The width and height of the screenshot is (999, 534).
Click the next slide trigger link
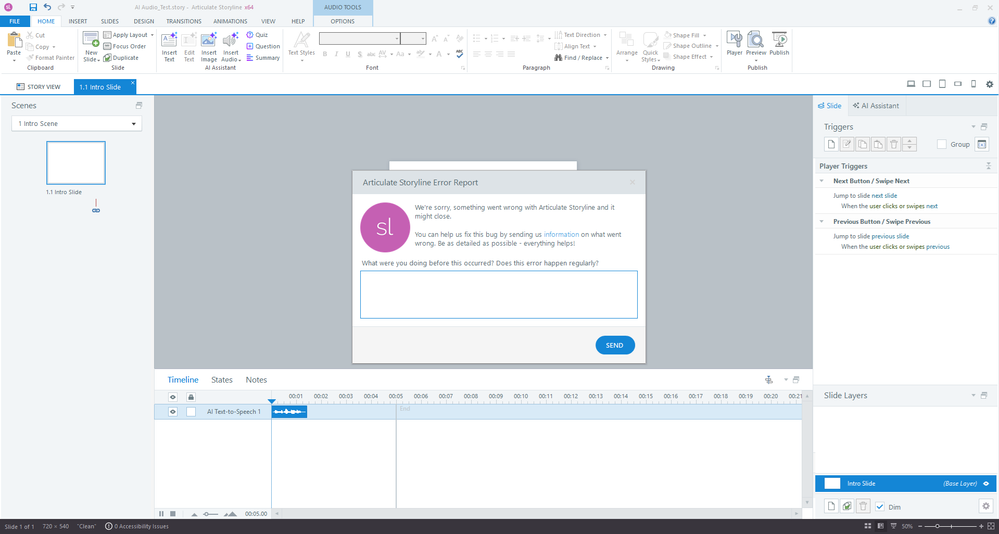(x=884, y=196)
